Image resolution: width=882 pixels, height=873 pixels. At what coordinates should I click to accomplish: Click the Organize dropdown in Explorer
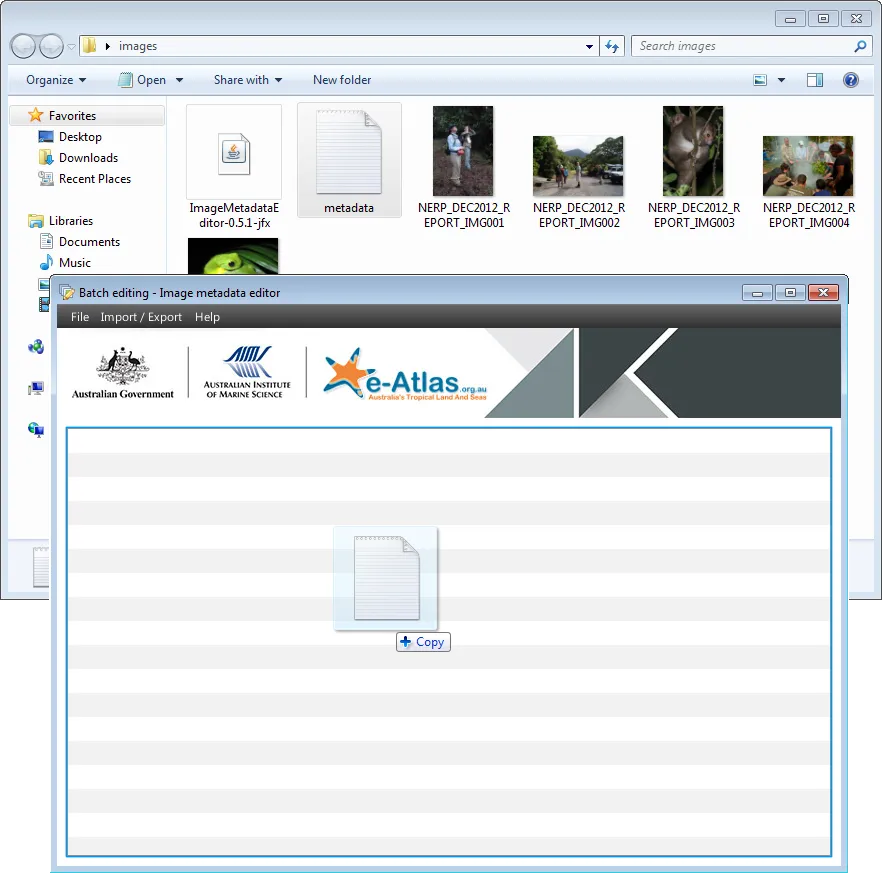coord(56,80)
